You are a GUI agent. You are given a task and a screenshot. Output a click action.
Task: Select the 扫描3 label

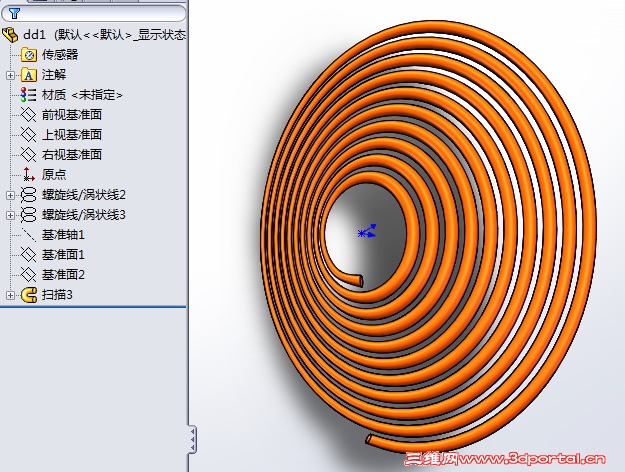pos(57,295)
